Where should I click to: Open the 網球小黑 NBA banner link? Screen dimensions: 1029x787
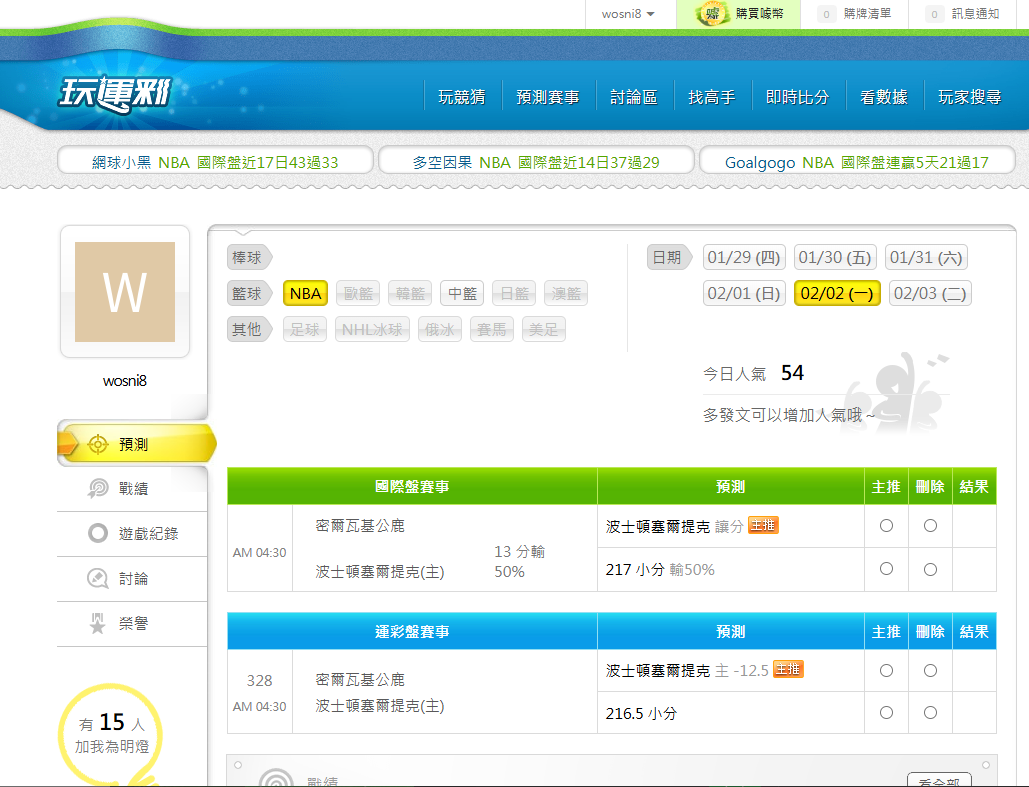point(215,162)
